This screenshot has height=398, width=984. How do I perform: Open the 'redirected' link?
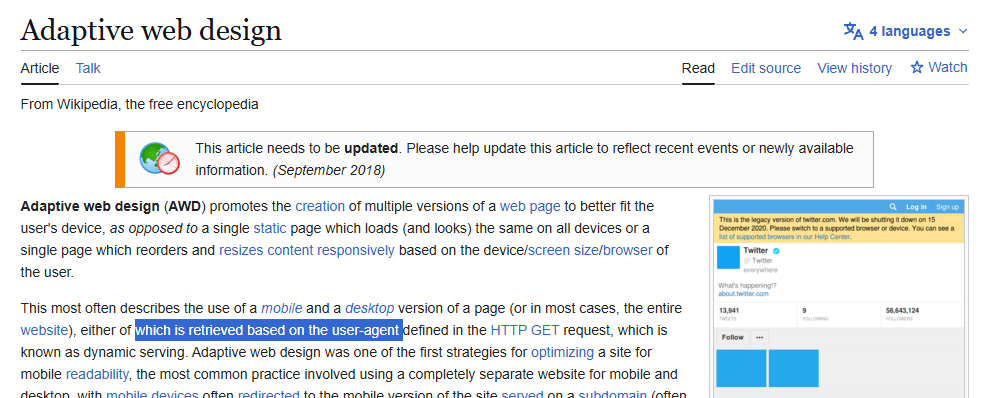(x=269, y=394)
